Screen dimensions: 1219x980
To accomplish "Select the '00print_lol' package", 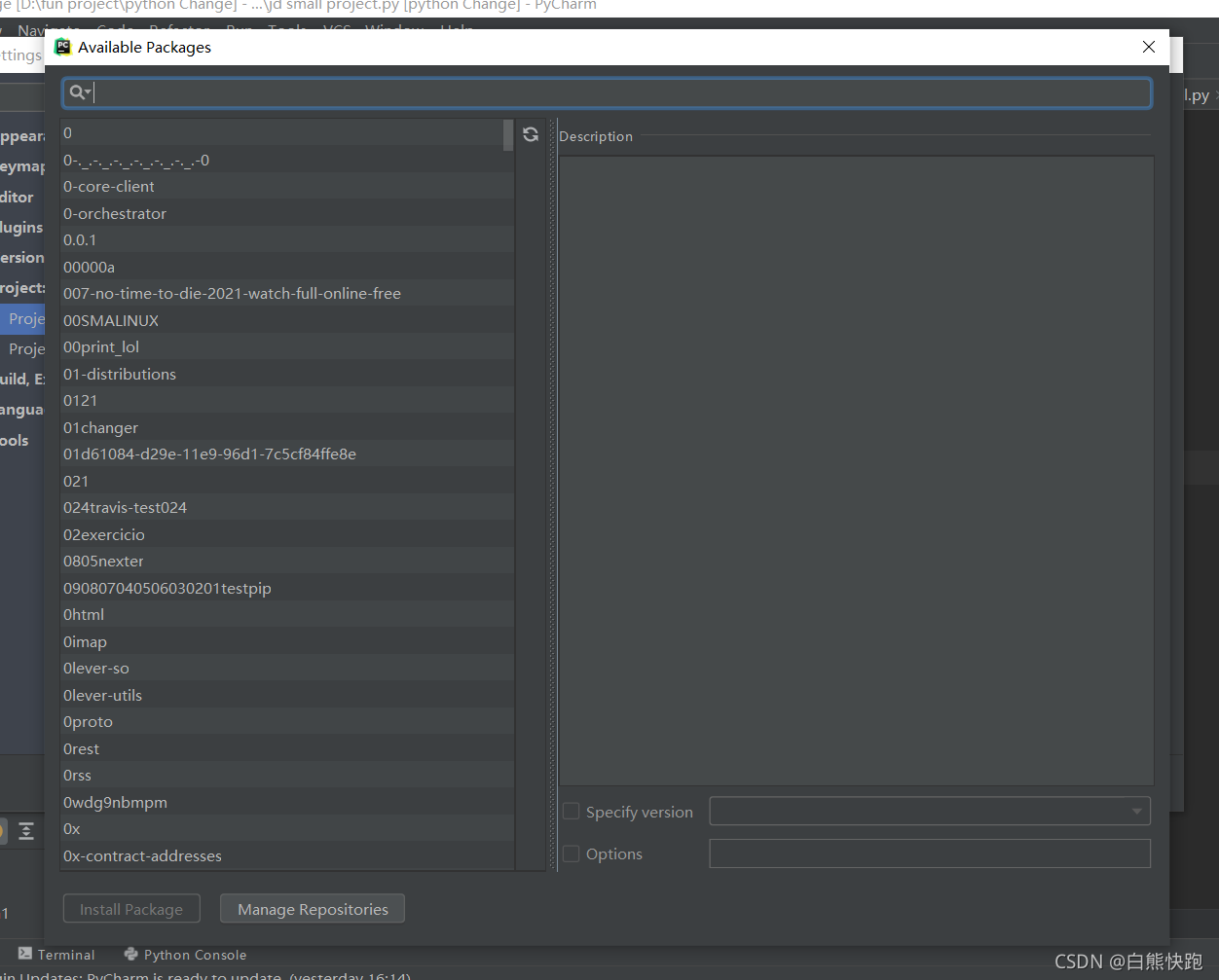I will click(287, 347).
